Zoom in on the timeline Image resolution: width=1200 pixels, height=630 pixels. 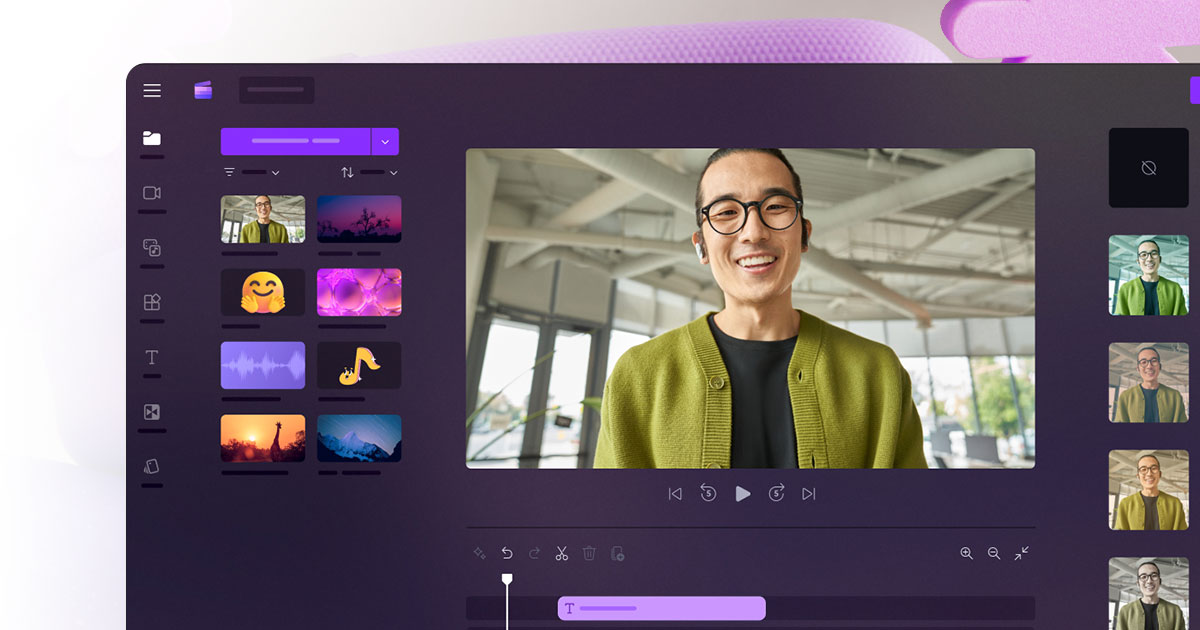965,552
